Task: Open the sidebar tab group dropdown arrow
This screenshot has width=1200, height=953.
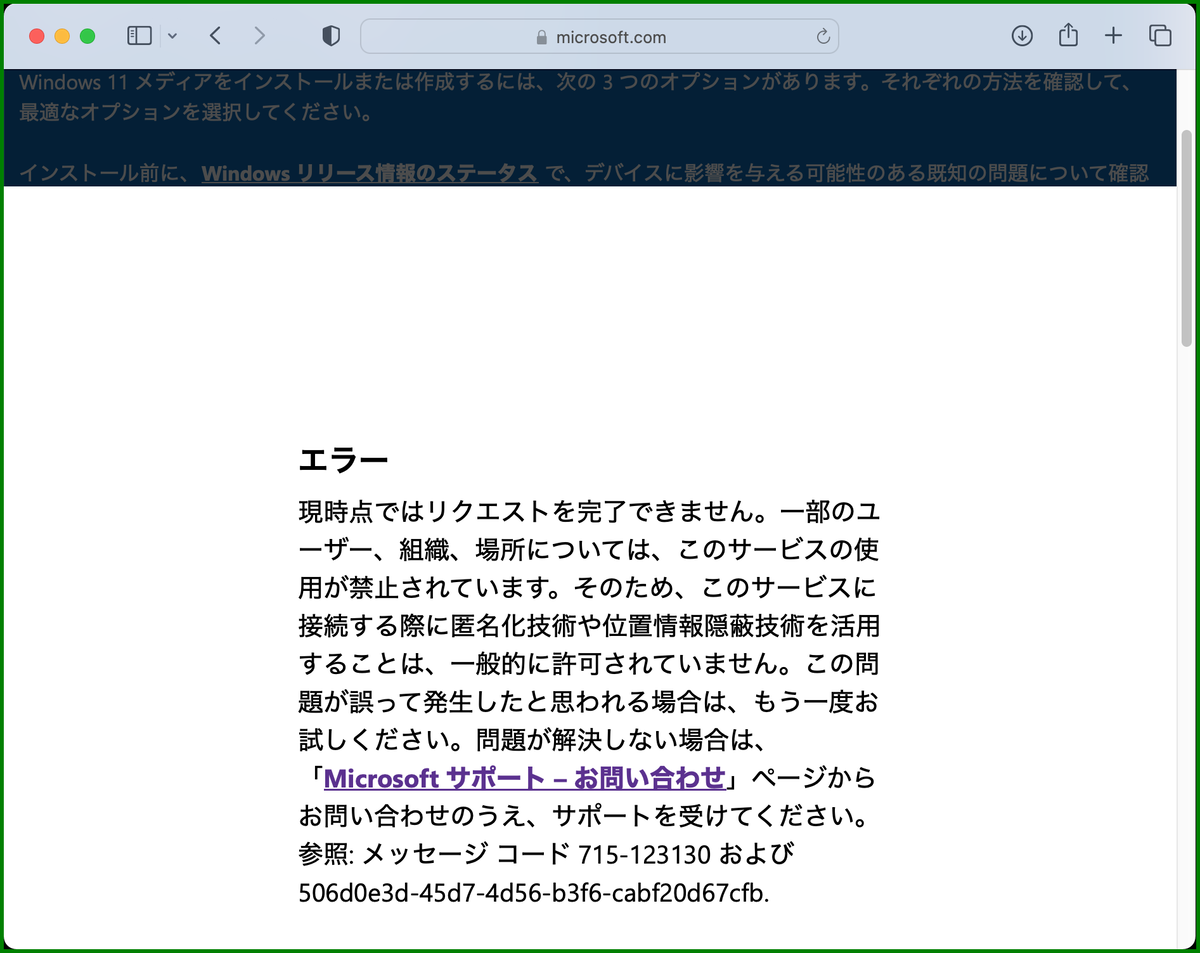Action: point(172,36)
